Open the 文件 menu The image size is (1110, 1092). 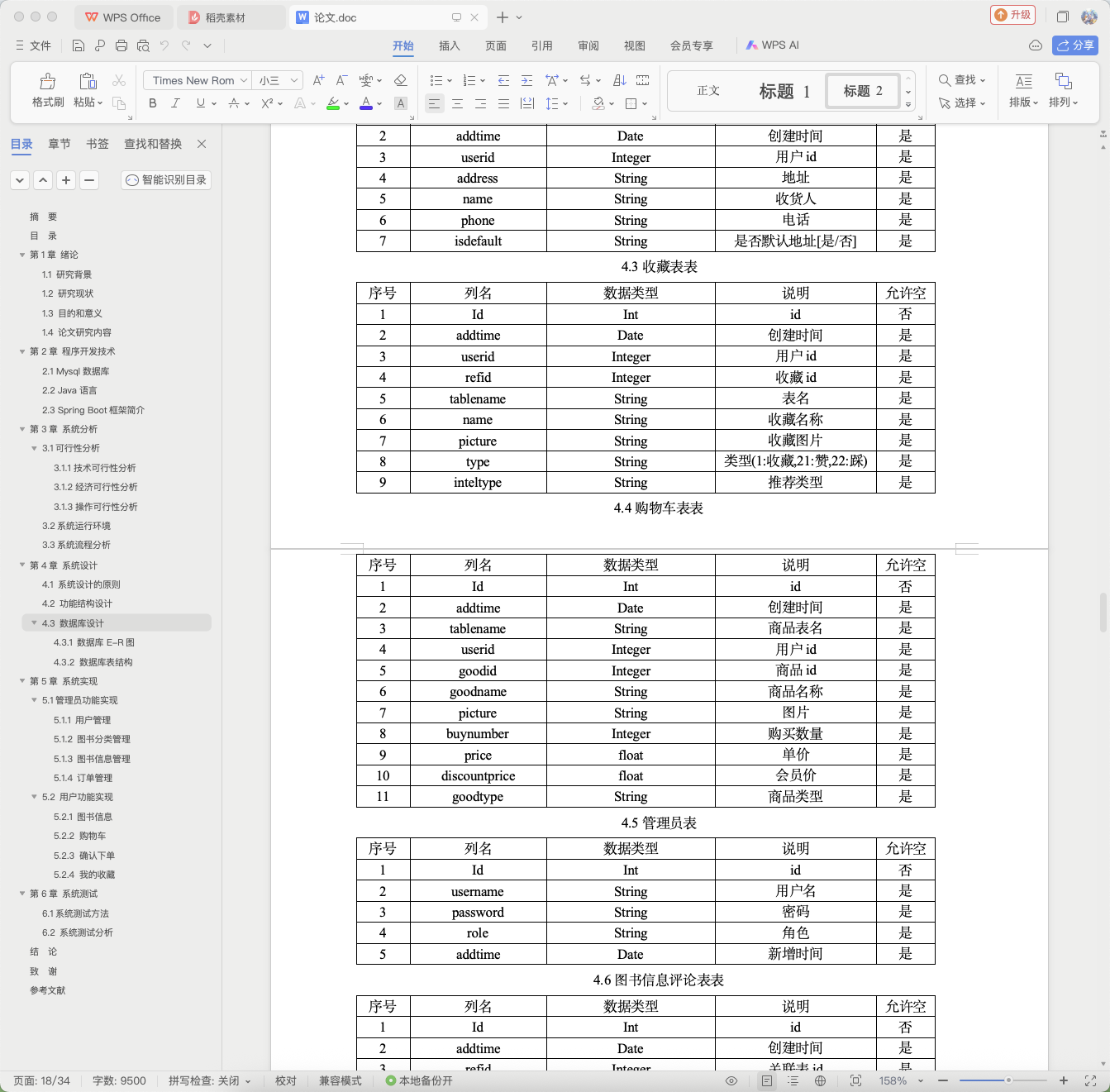(34, 45)
